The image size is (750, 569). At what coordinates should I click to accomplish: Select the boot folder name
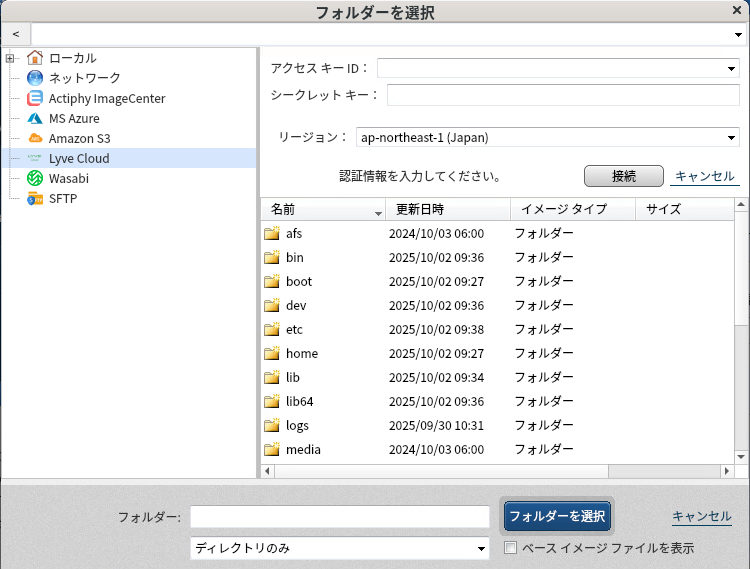pos(299,281)
